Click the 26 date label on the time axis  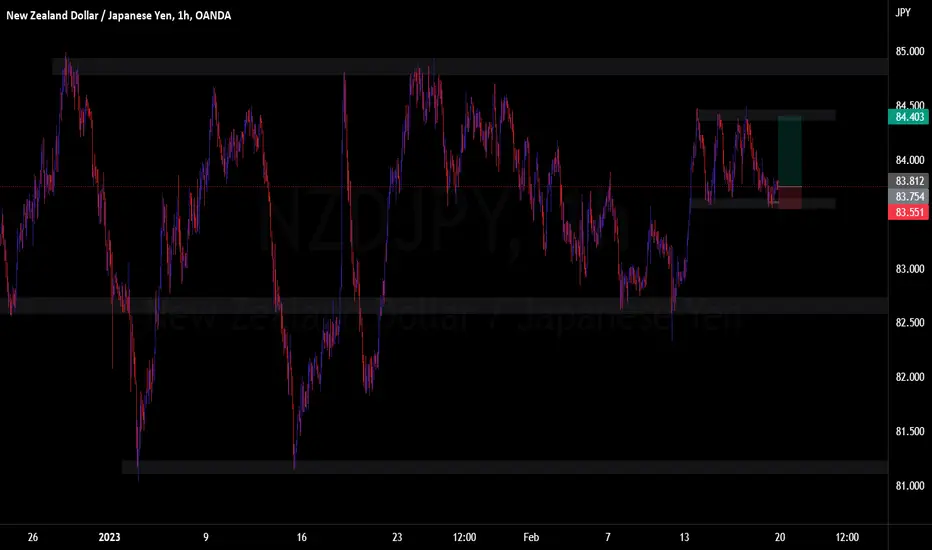tap(33, 538)
